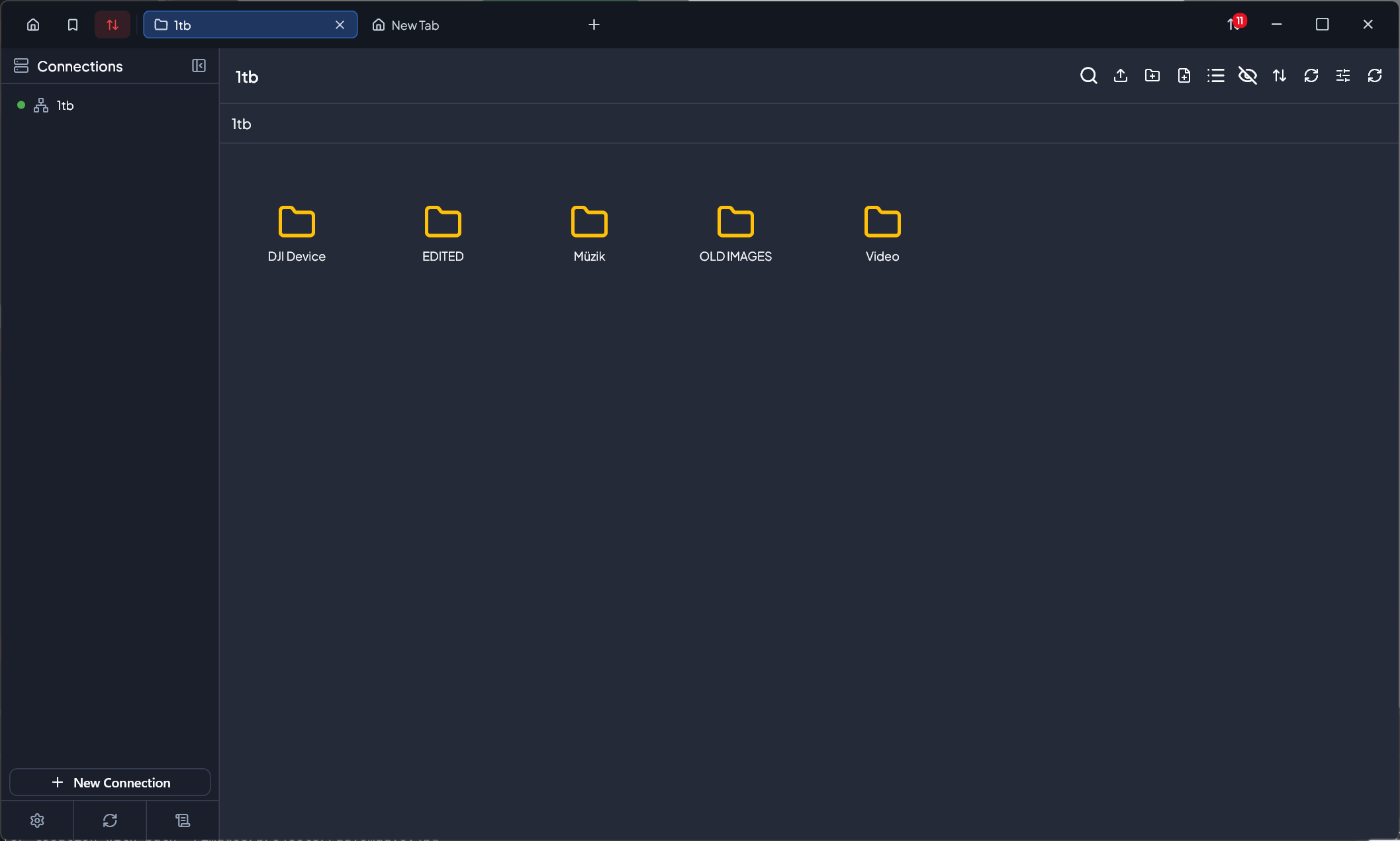Select the OLD IMAGES folder
The width and height of the screenshot is (1400, 841).
tap(735, 234)
